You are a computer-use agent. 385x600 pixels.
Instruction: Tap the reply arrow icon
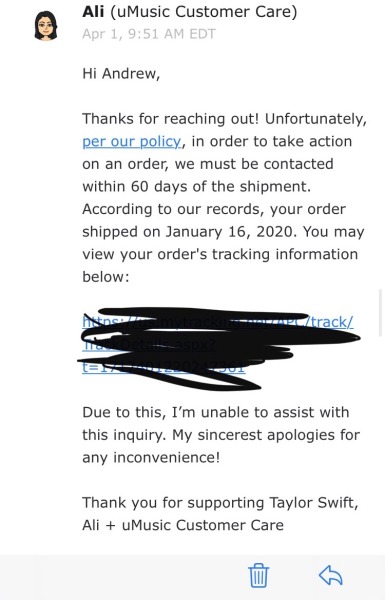point(331,576)
